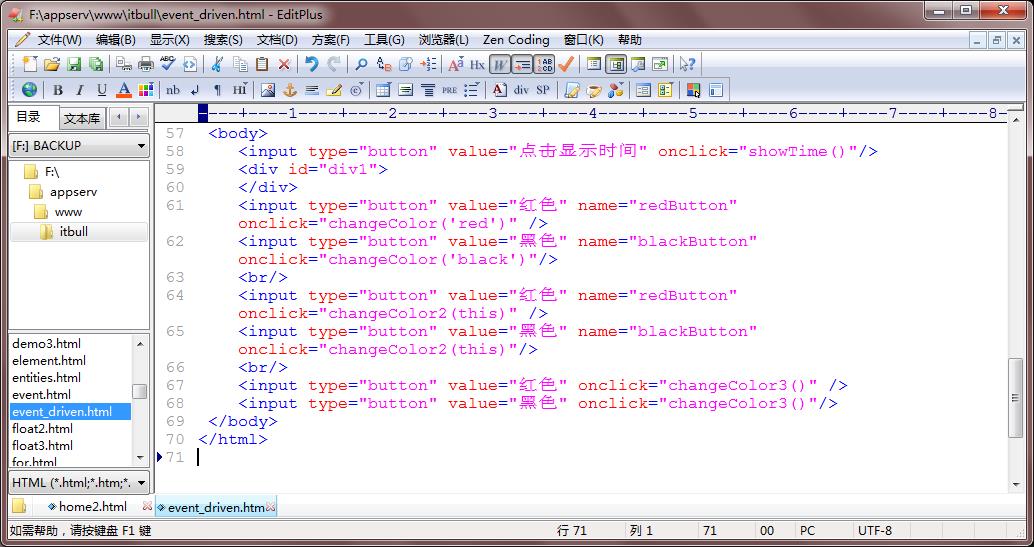Insert a div tag with the div icon
The height and width of the screenshot is (547, 1034).
point(522,89)
